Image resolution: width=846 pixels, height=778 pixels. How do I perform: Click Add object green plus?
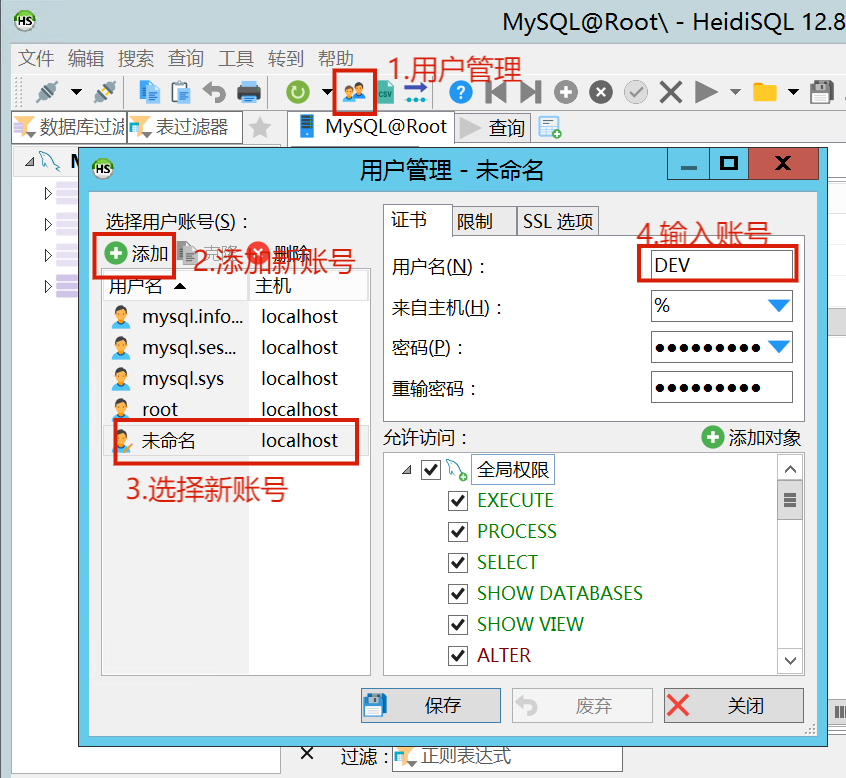coord(712,437)
